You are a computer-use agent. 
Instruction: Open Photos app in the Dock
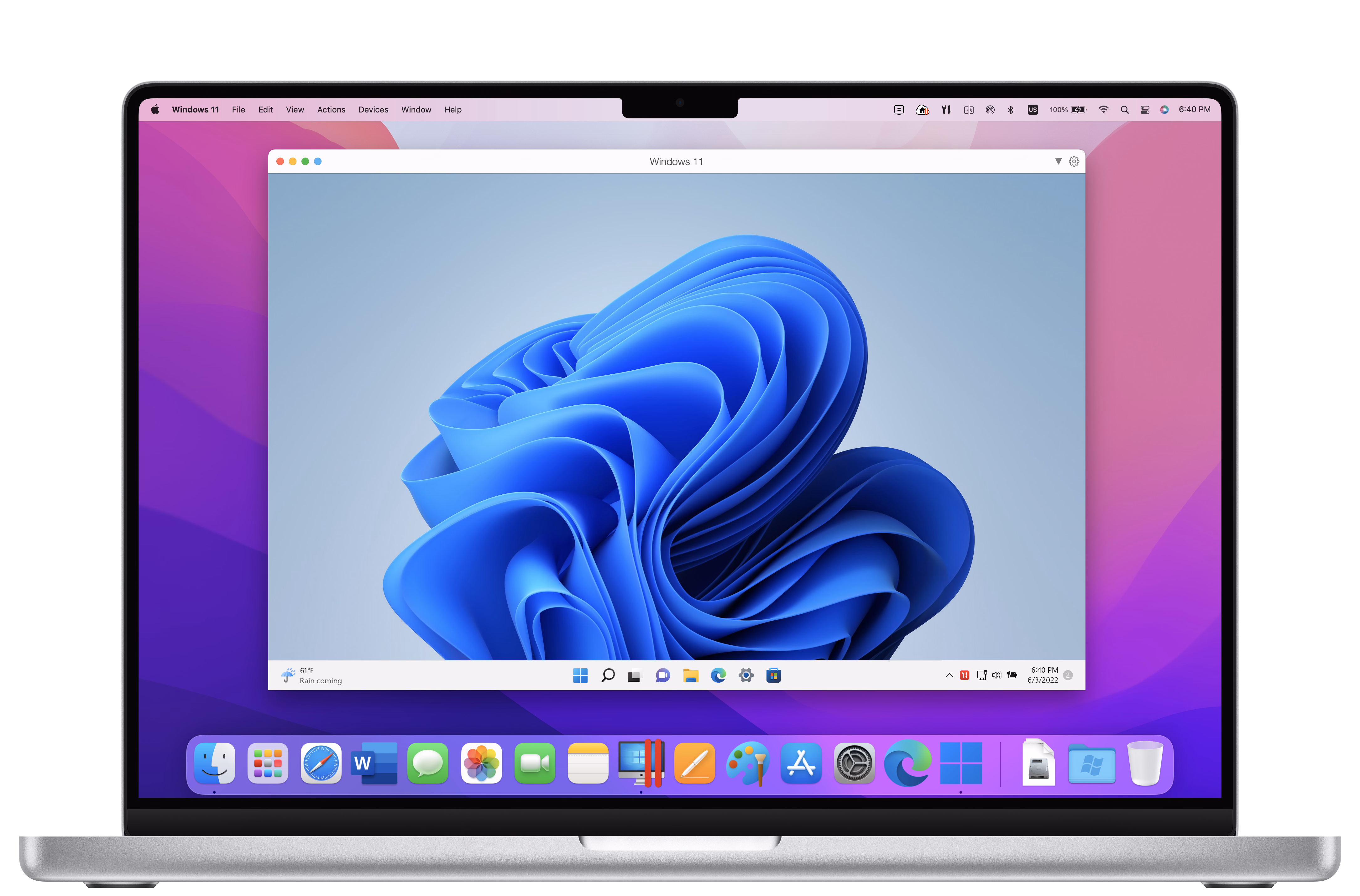tap(481, 763)
